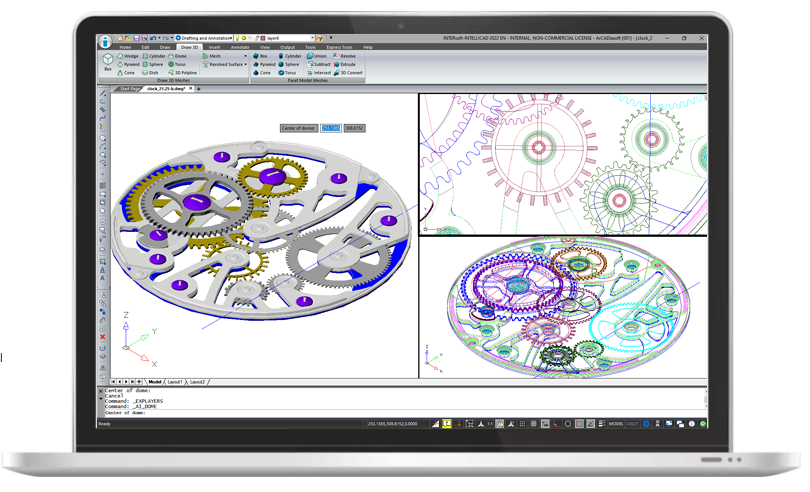
Task: Switch to the Layout1 tab
Action: point(175,382)
